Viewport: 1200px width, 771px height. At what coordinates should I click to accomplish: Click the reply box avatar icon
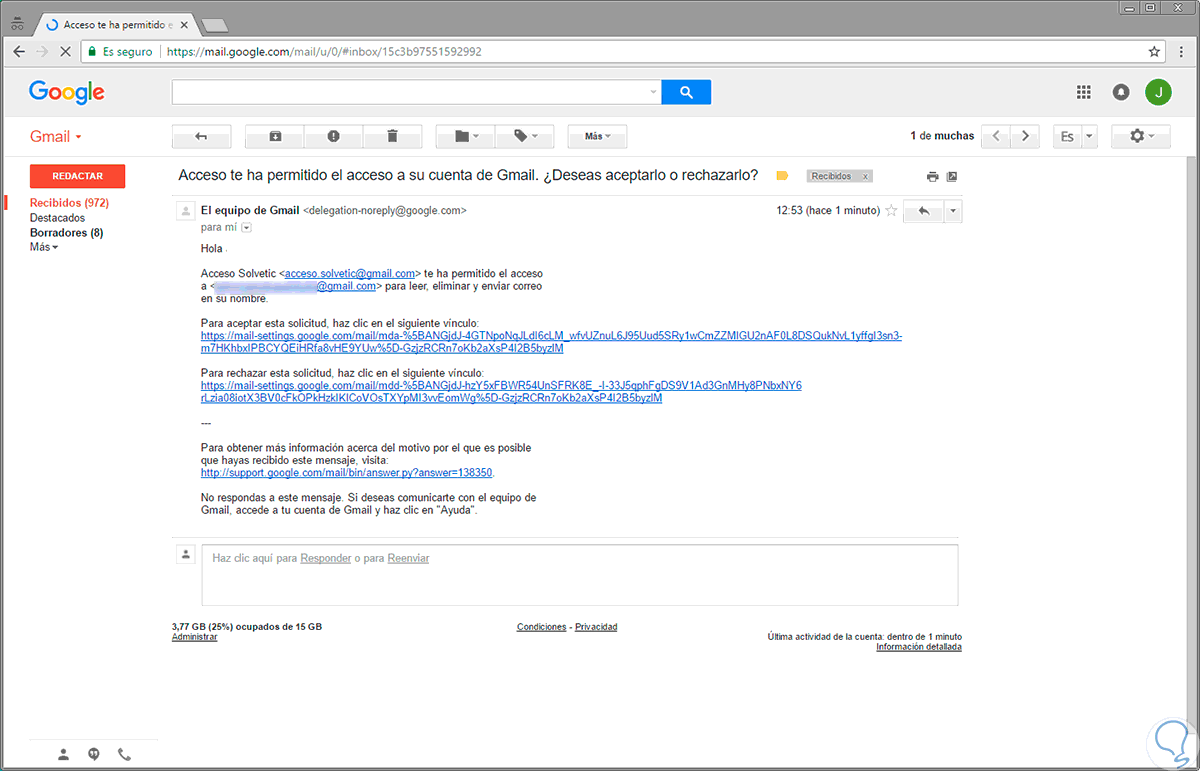click(185, 554)
